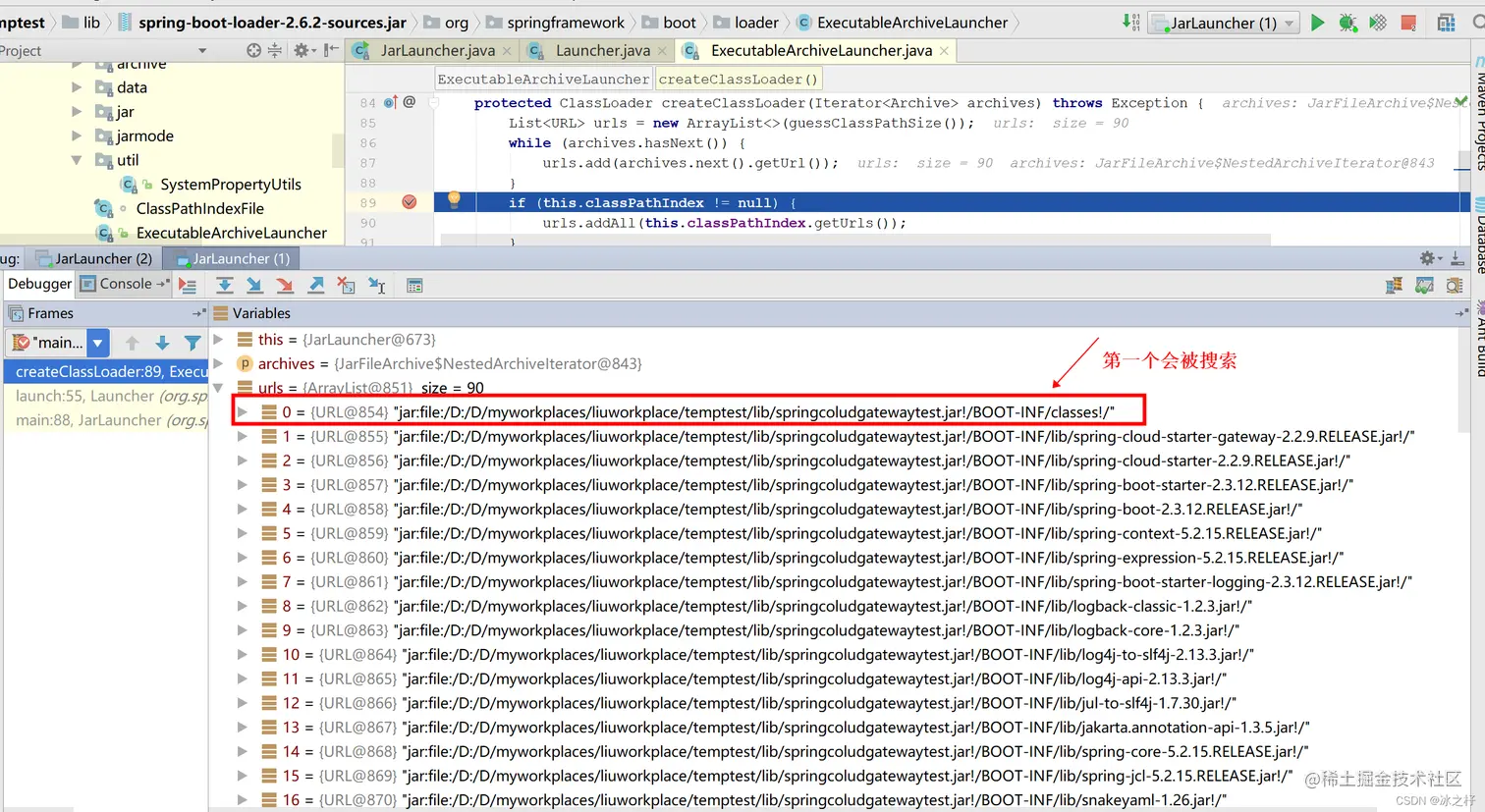Expand urls element 5 spring-context jar

click(x=243, y=533)
